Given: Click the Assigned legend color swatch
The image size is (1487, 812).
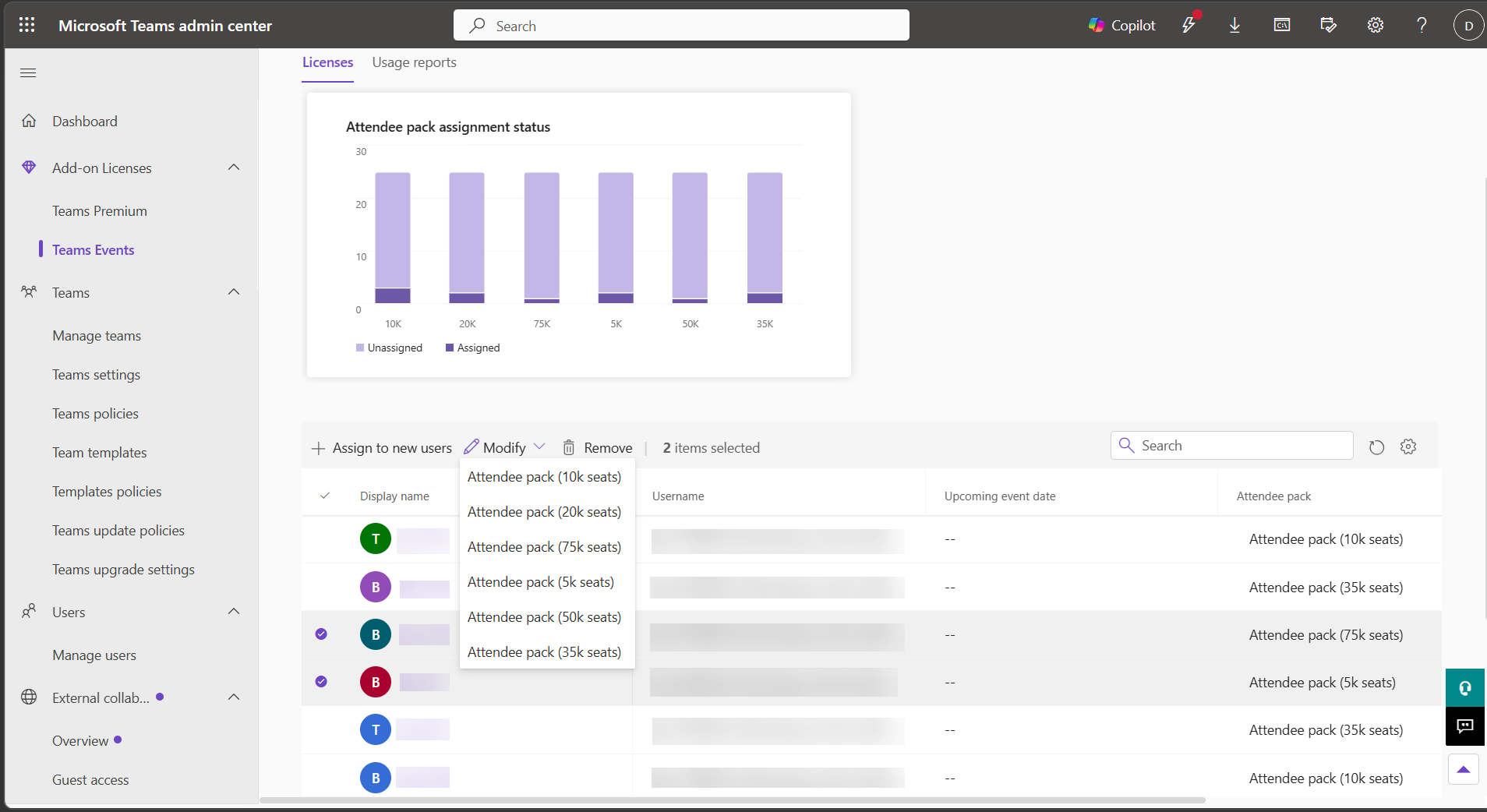Looking at the screenshot, I should [450, 348].
